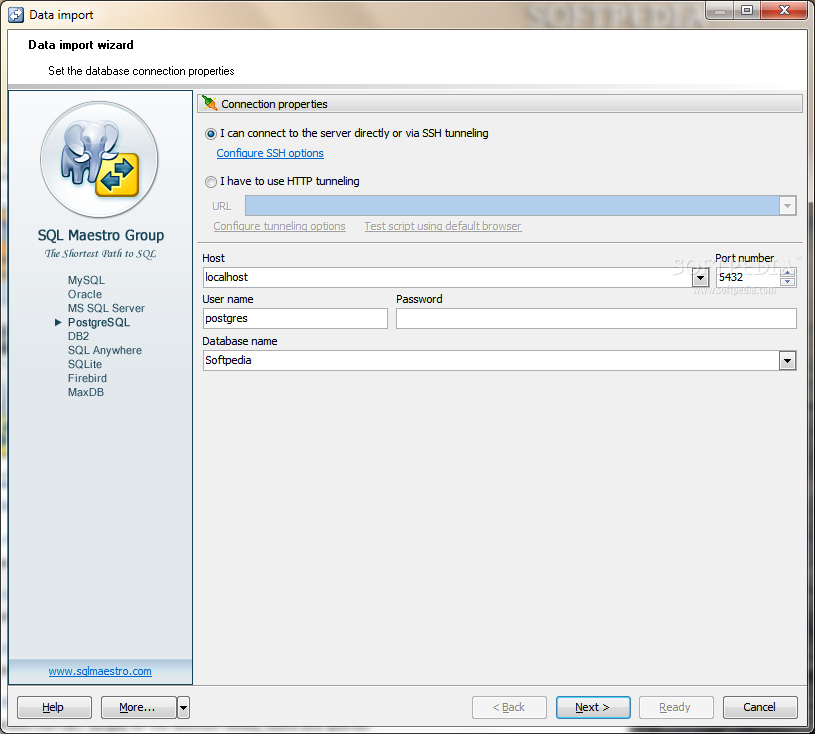Image resolution: width=815 pixels, height=734 pixels.
Task: Click the More... button
Action: (138, 707)
